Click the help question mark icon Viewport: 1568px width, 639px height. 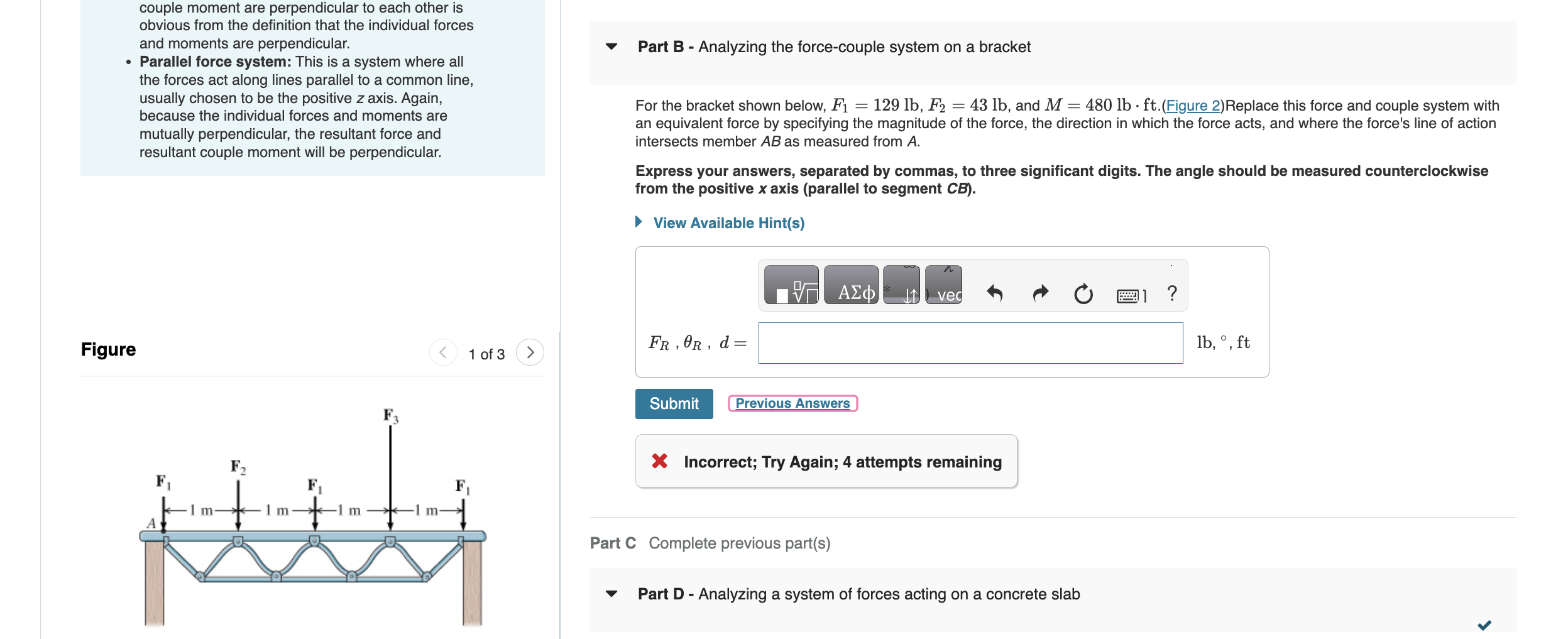(x=1171, y=292)
